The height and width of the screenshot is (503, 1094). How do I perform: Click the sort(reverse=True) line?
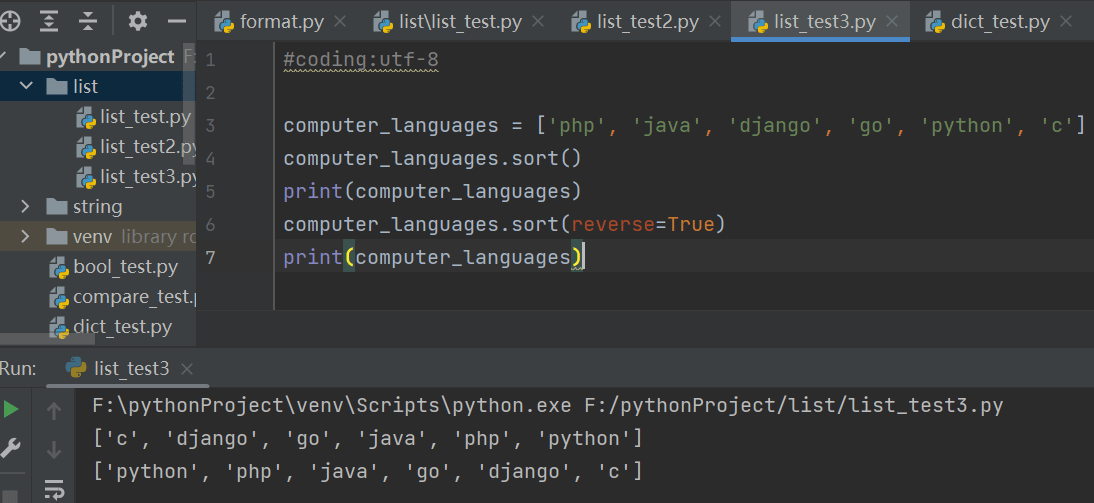point(504,225)
